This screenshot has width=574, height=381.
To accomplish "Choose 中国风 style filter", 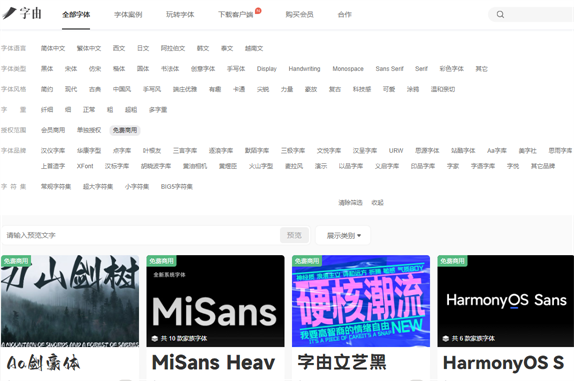I will [122, 89].
